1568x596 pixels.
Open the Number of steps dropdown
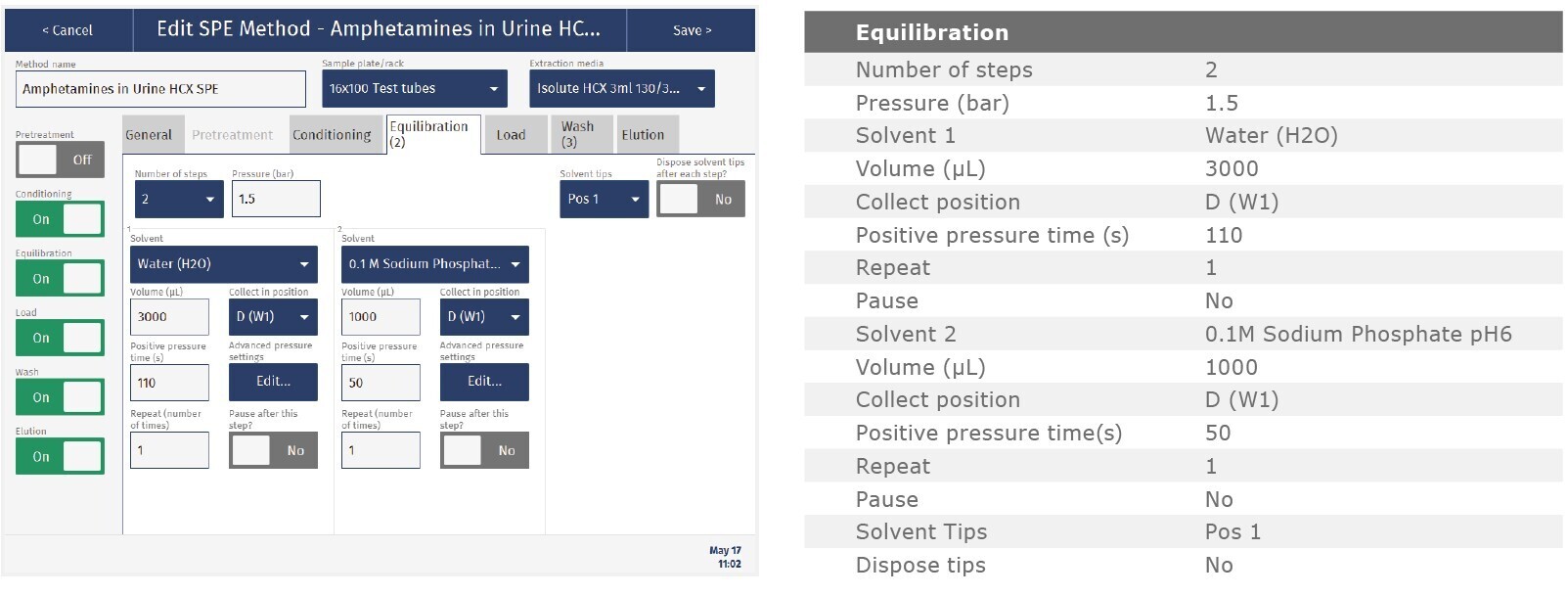click(x=179, y=200)
